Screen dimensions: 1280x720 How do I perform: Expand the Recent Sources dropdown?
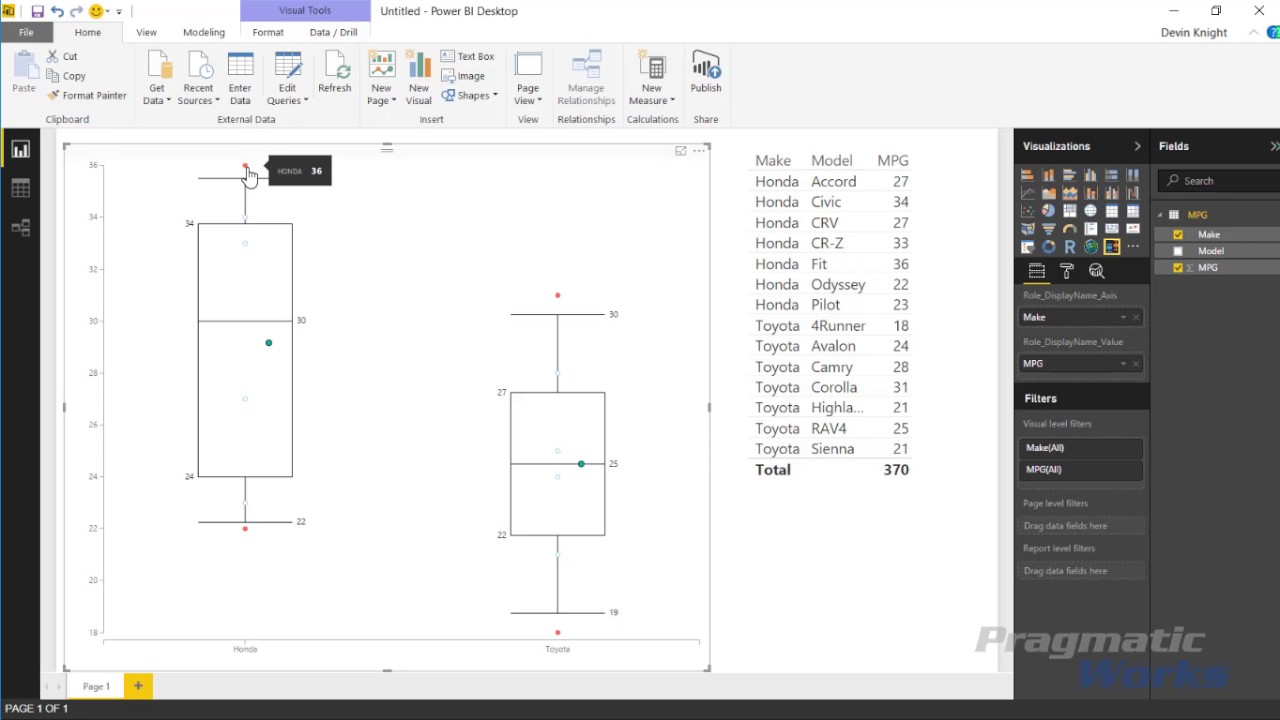tap(198, 95)
